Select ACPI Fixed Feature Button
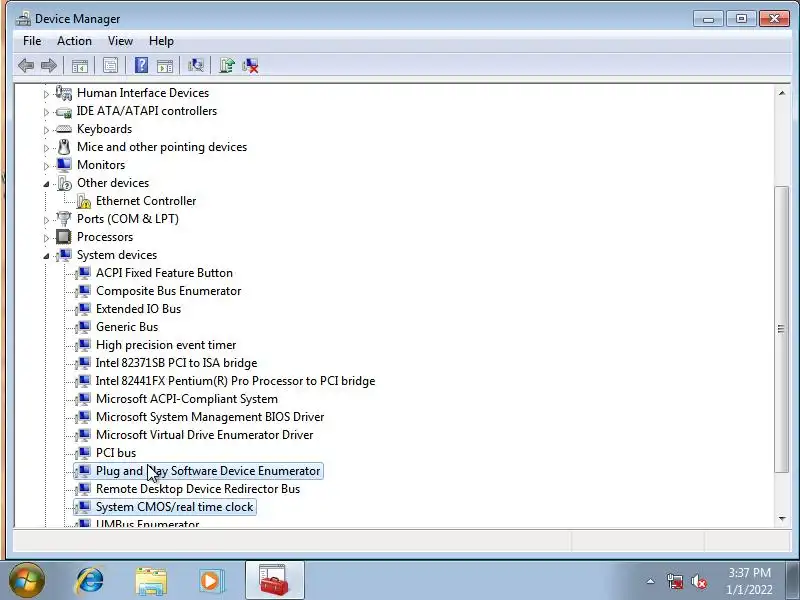This screenshot has height=600, width=800. (x=164, y=273)
